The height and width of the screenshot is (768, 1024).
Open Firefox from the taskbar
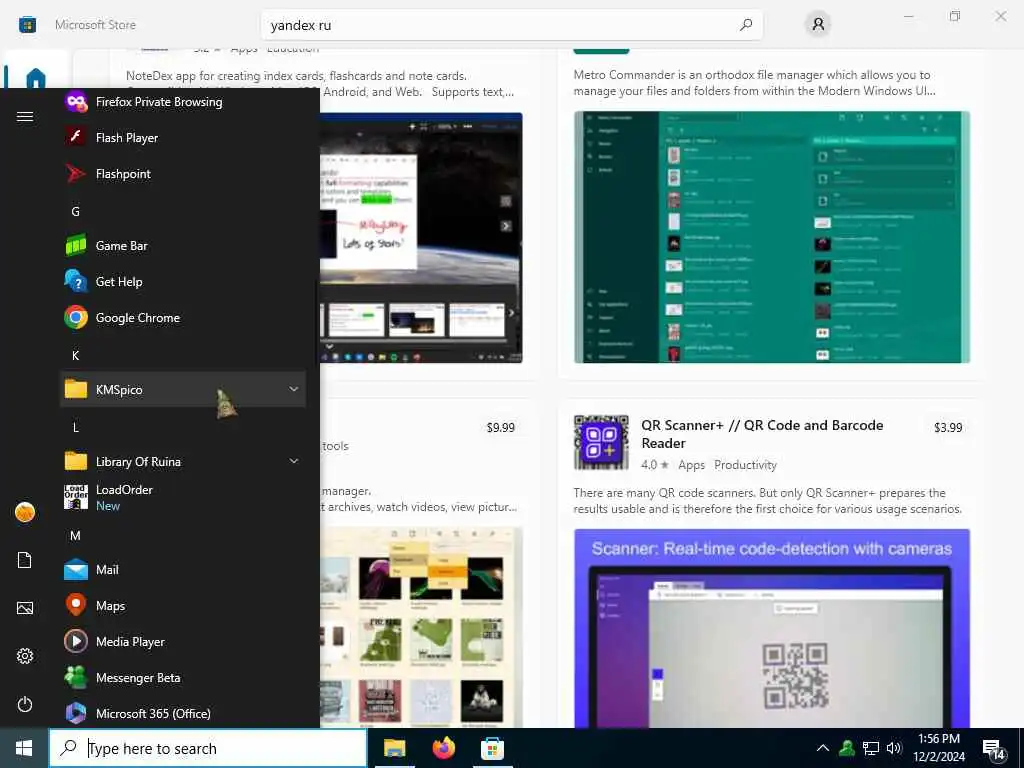[x=443, y=748]
